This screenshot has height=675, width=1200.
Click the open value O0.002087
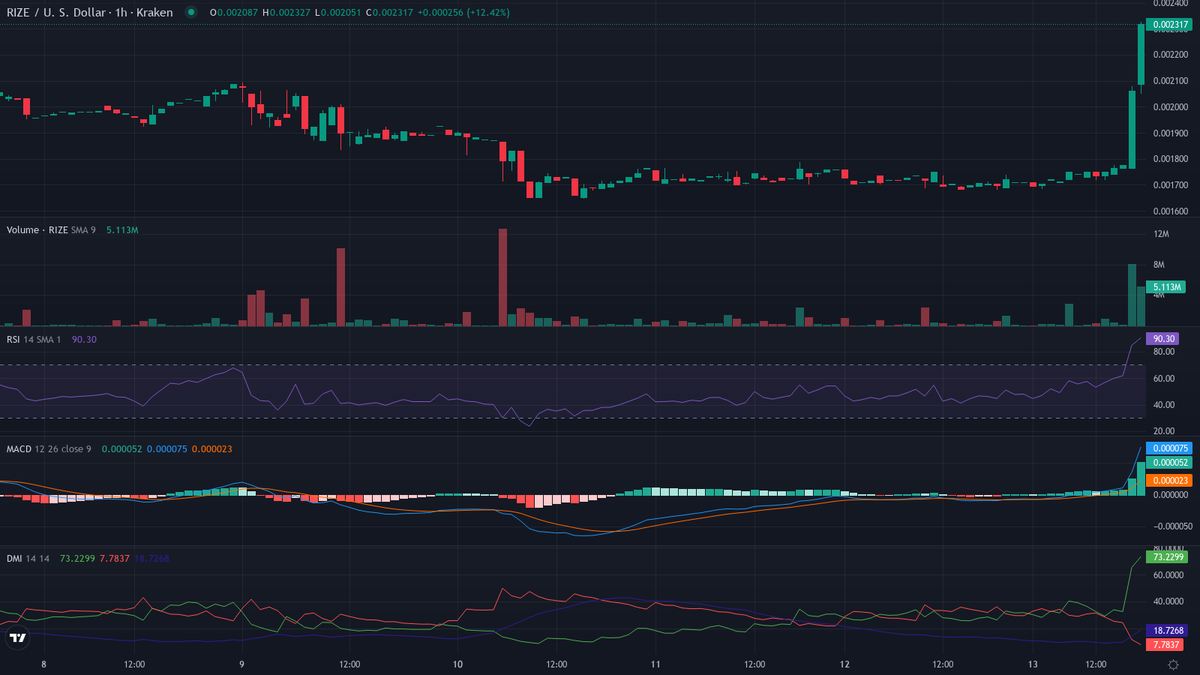[236, 12]
